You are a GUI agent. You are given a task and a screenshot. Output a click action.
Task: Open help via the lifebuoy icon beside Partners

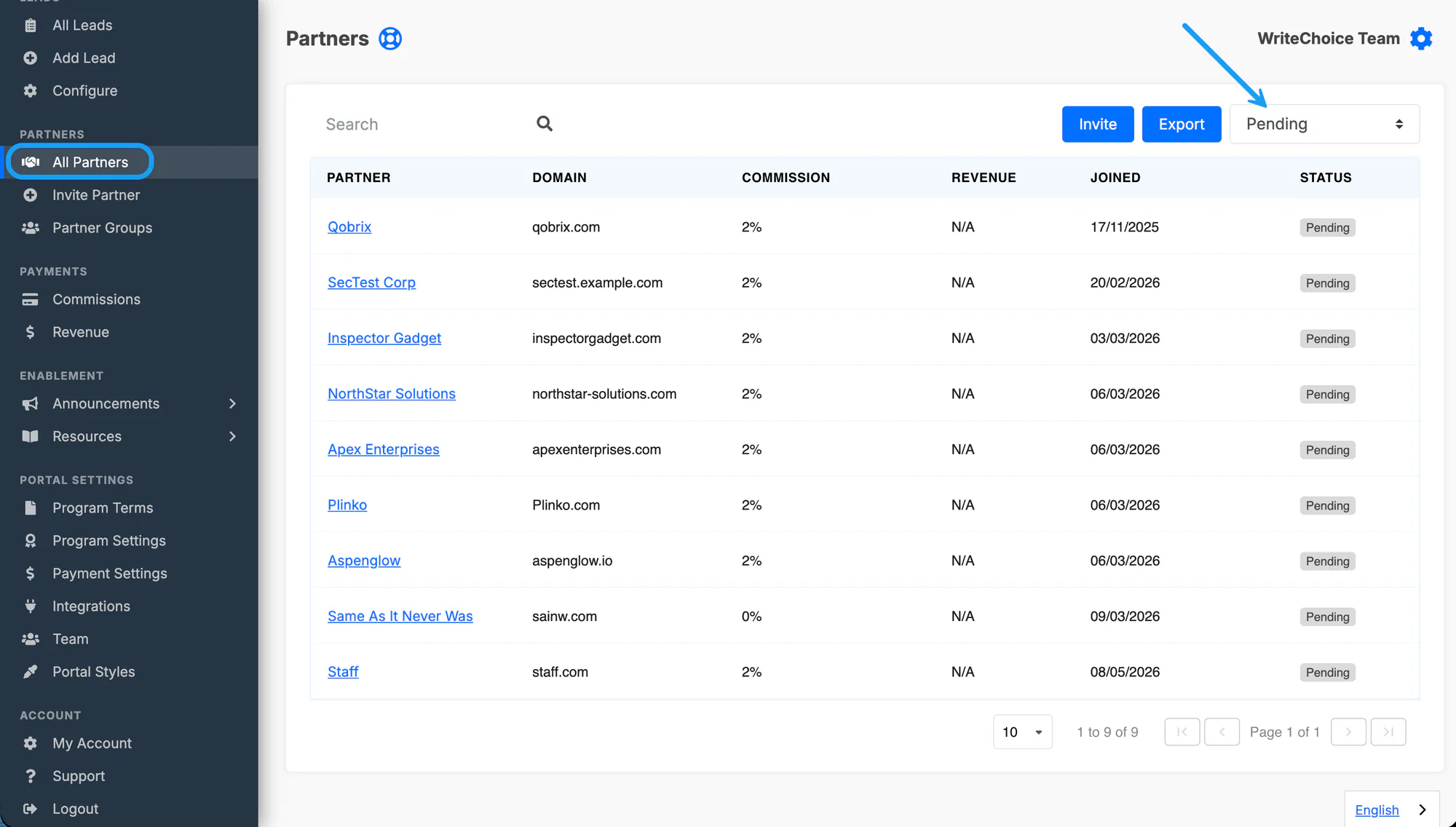click(390, 39)
